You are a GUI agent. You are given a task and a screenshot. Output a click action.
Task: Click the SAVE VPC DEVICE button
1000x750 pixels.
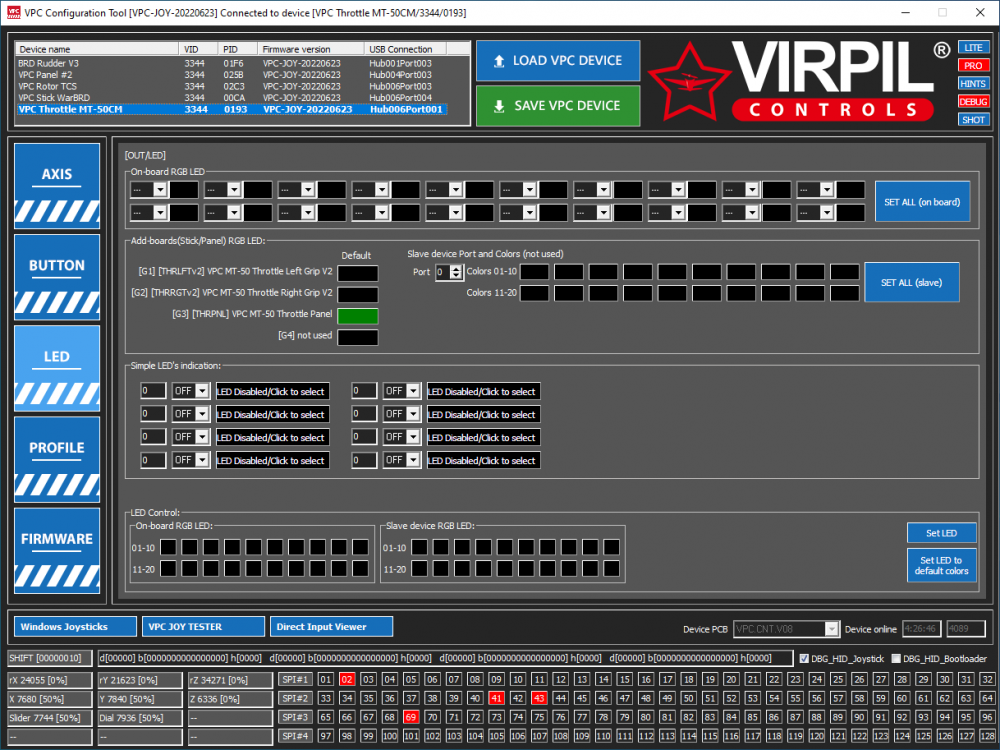point(558,106)
